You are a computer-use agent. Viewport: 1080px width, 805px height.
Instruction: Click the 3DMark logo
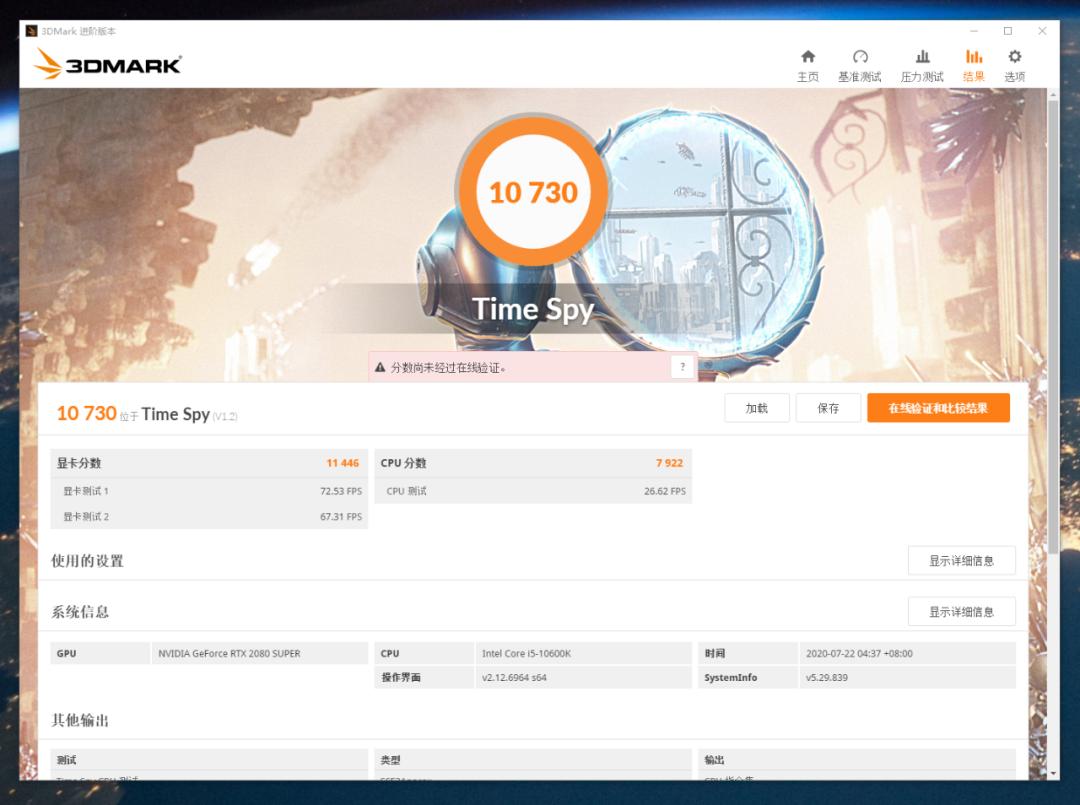[x=107, y=63]
